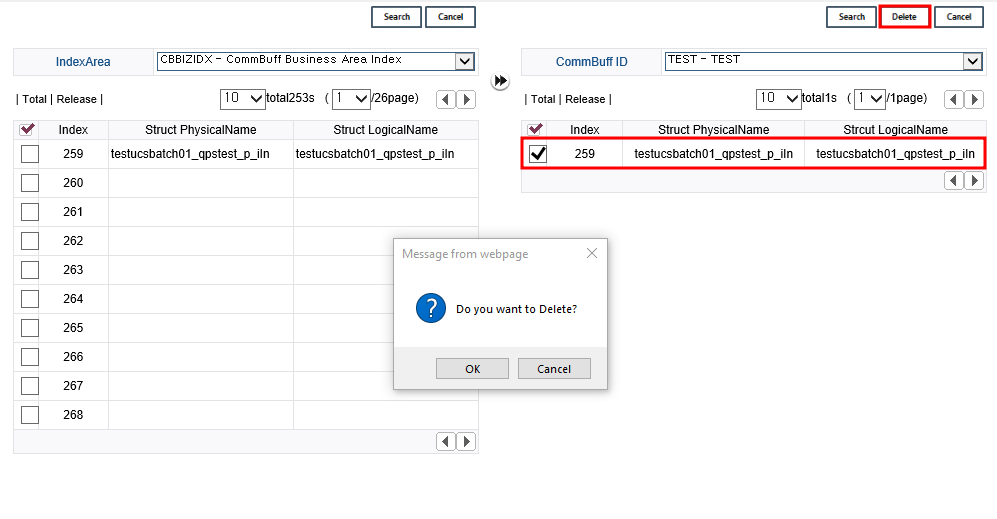Expand the CommBuff ID dropdown
Viewport: 997px width, 519px height.
point(972,61)
